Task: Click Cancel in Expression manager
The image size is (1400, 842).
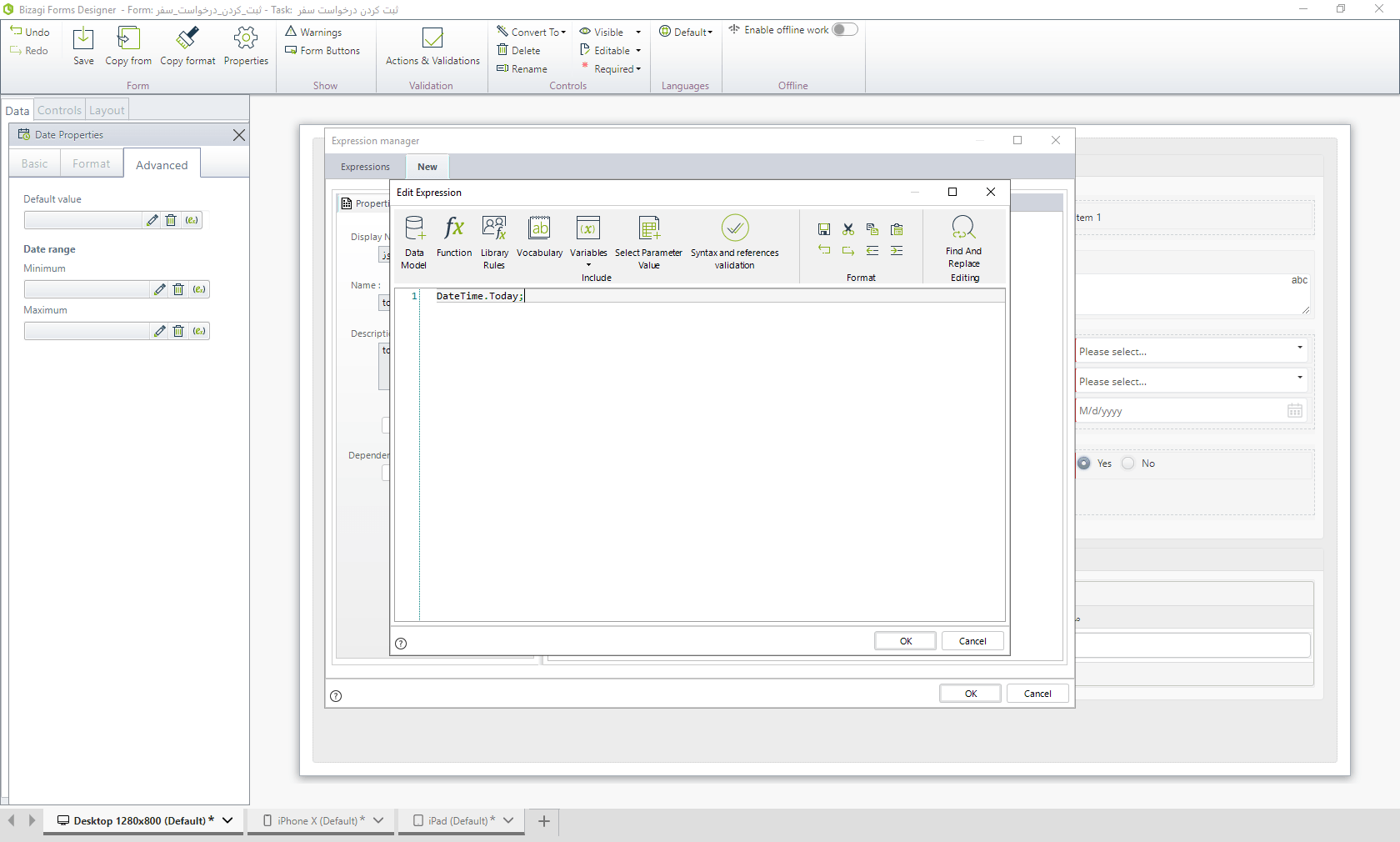Action: click(1037, 694)
